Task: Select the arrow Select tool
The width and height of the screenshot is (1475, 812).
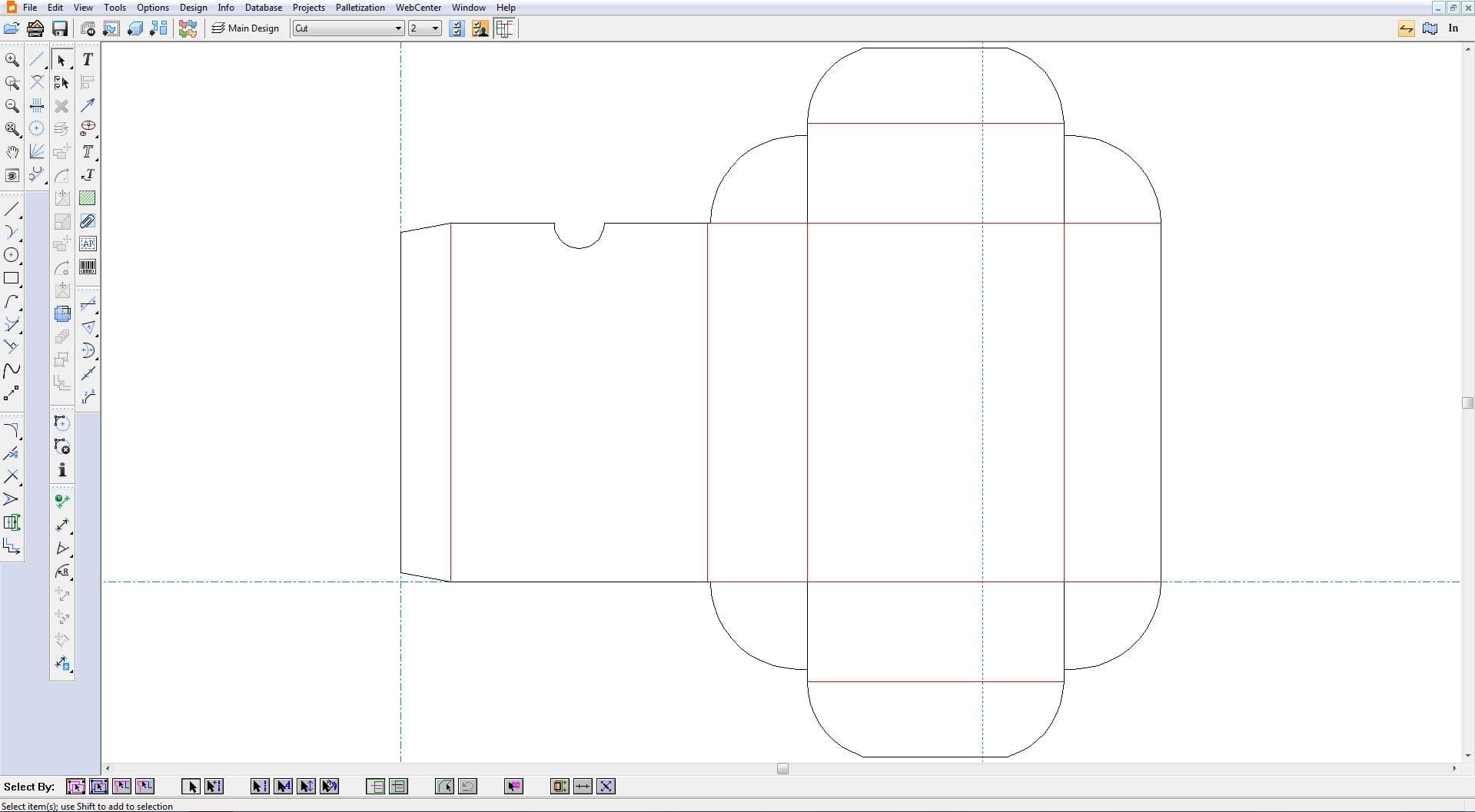Action: 62,60
